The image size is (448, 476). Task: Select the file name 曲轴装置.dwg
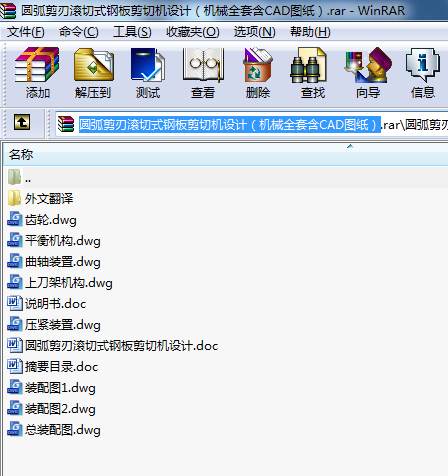63,262
